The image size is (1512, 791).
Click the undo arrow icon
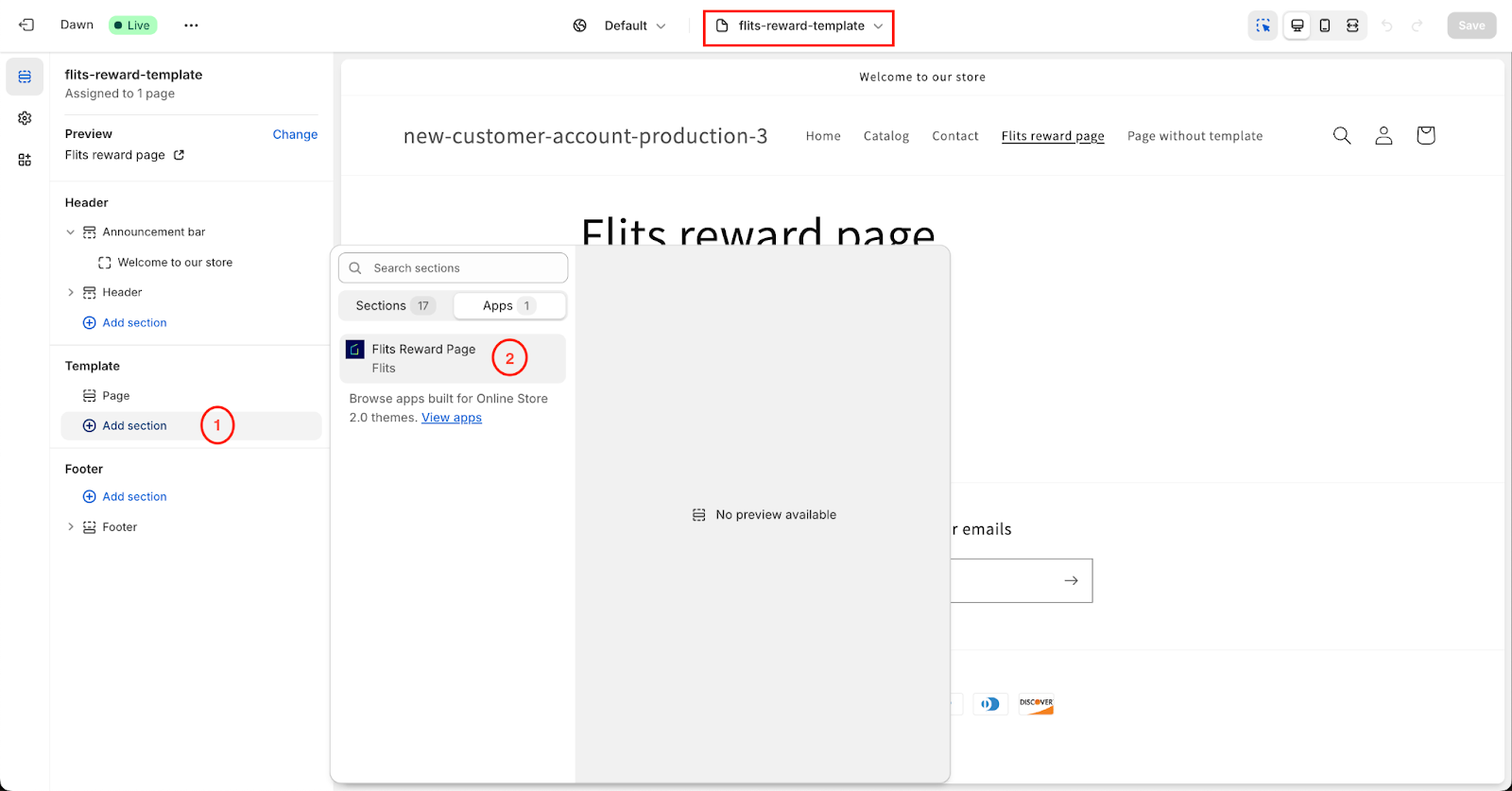1387,26
